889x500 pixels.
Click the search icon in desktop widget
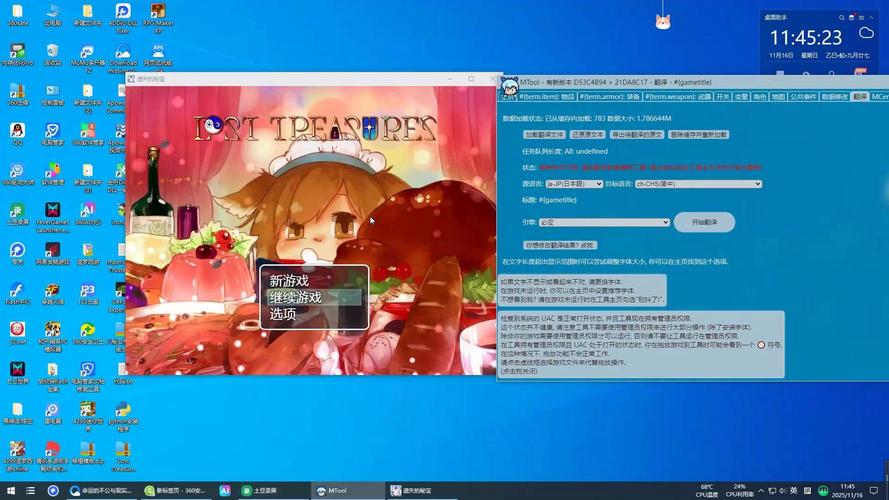(841, 18)
